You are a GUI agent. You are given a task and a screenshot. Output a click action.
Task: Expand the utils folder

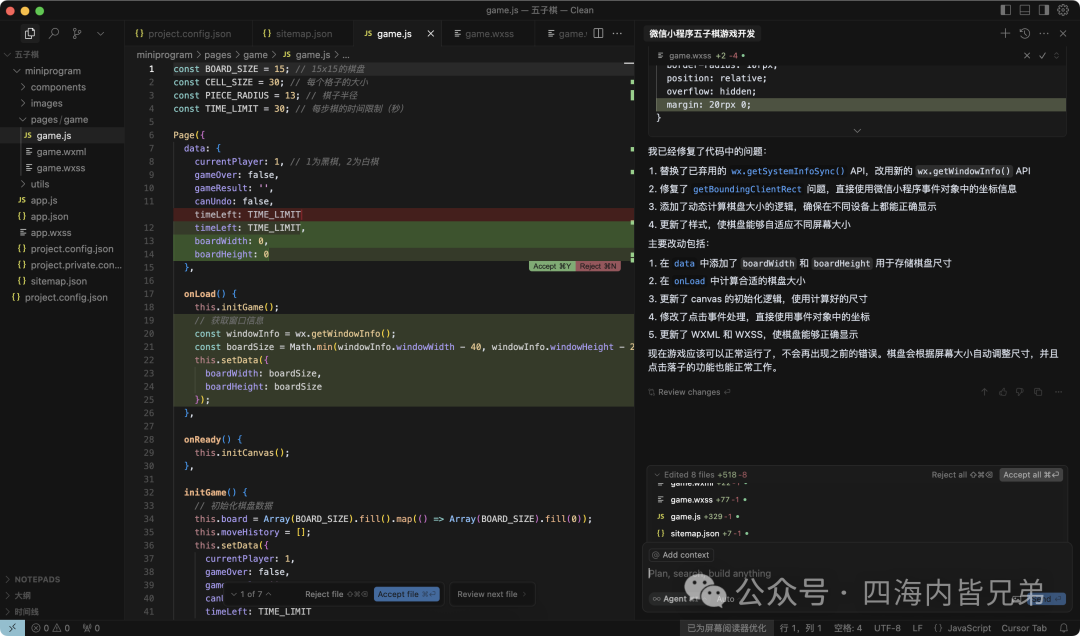coord(40,184)
